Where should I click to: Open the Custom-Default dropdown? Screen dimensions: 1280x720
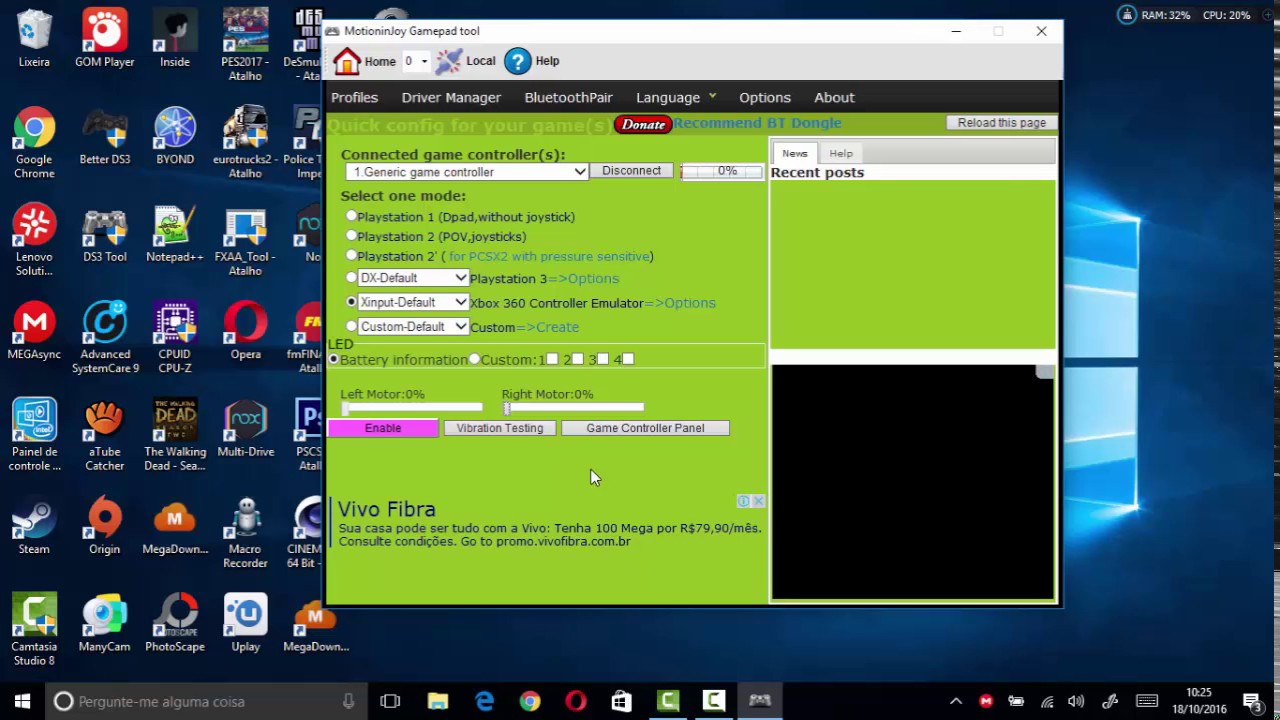(413, 326)
